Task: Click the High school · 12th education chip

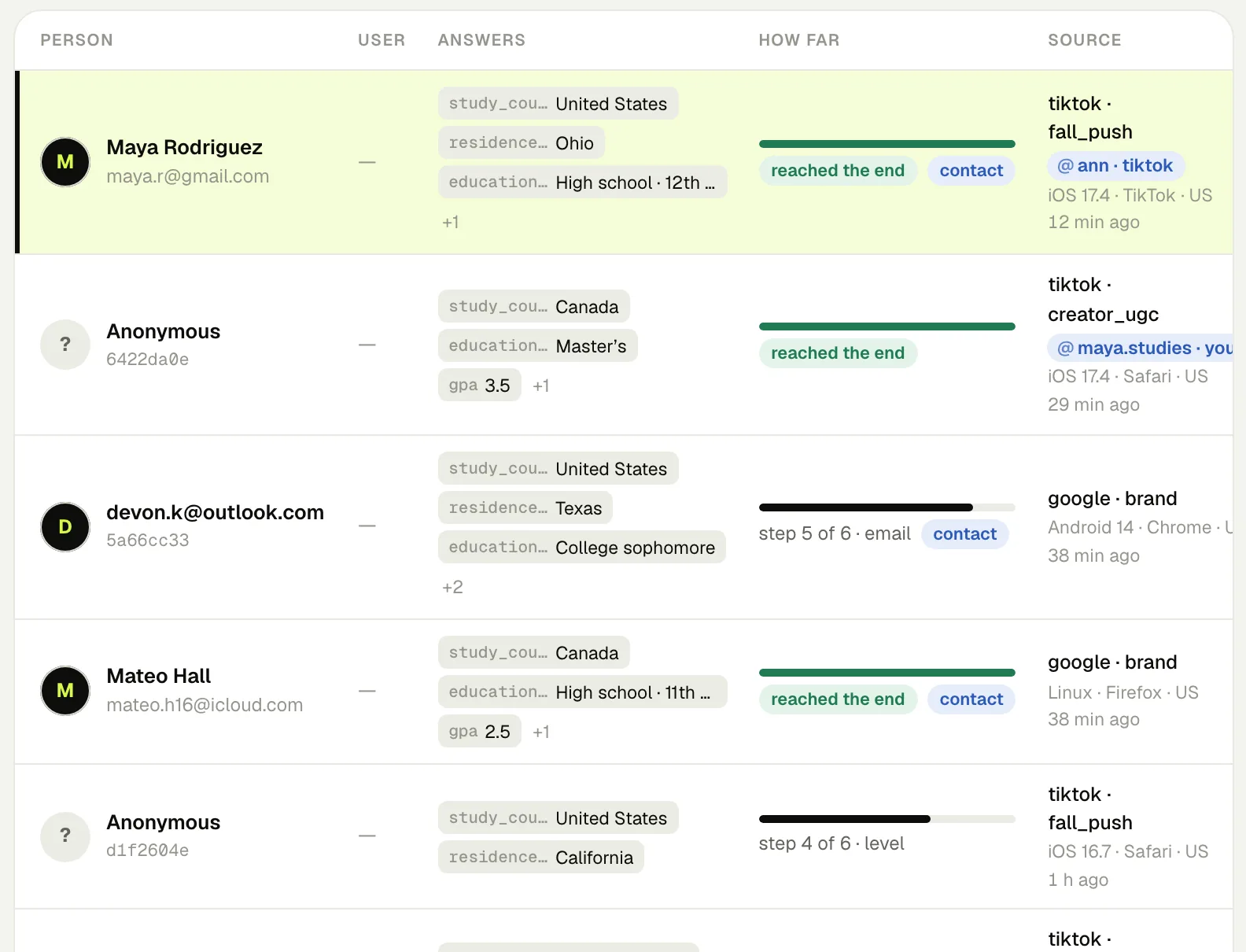Action: pyautogui.click(x=582, y=183)
